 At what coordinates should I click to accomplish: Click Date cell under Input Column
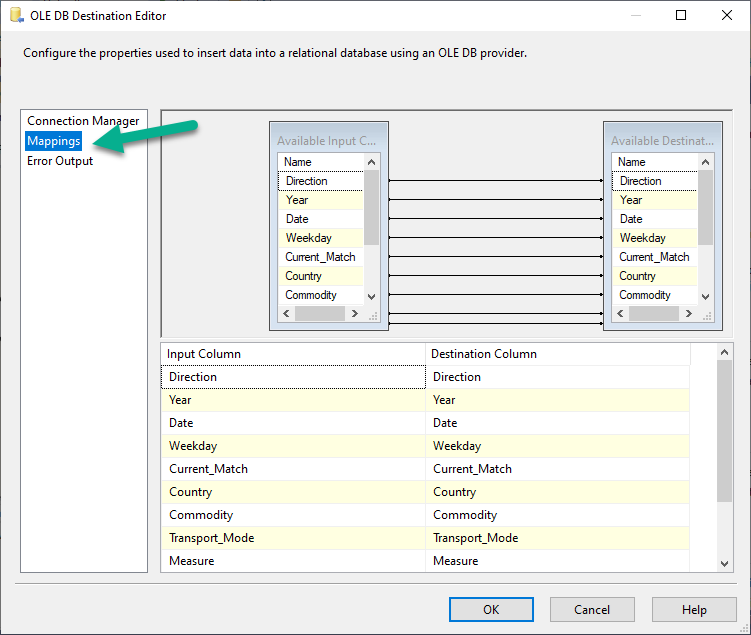[x=293, y=423]
